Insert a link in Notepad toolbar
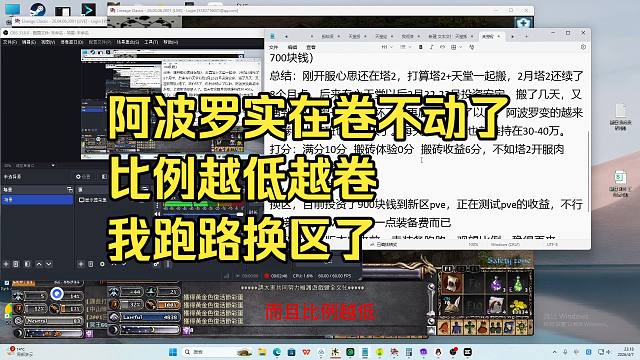The width and height of the screenshot is (640, 360). [442, 47]
